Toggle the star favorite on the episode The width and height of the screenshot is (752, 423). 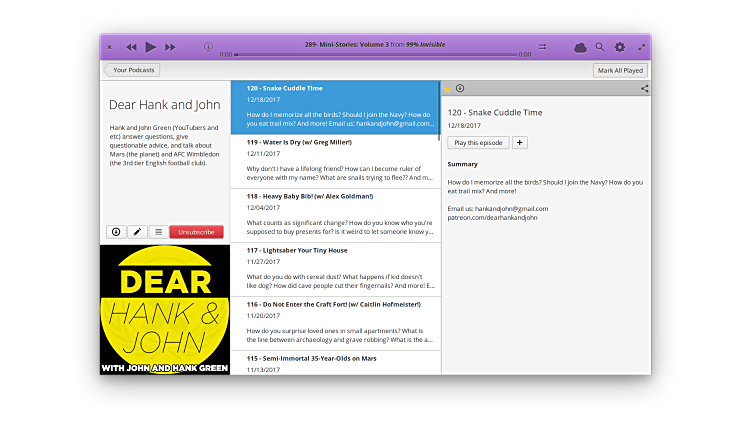[x=448, y=88]
